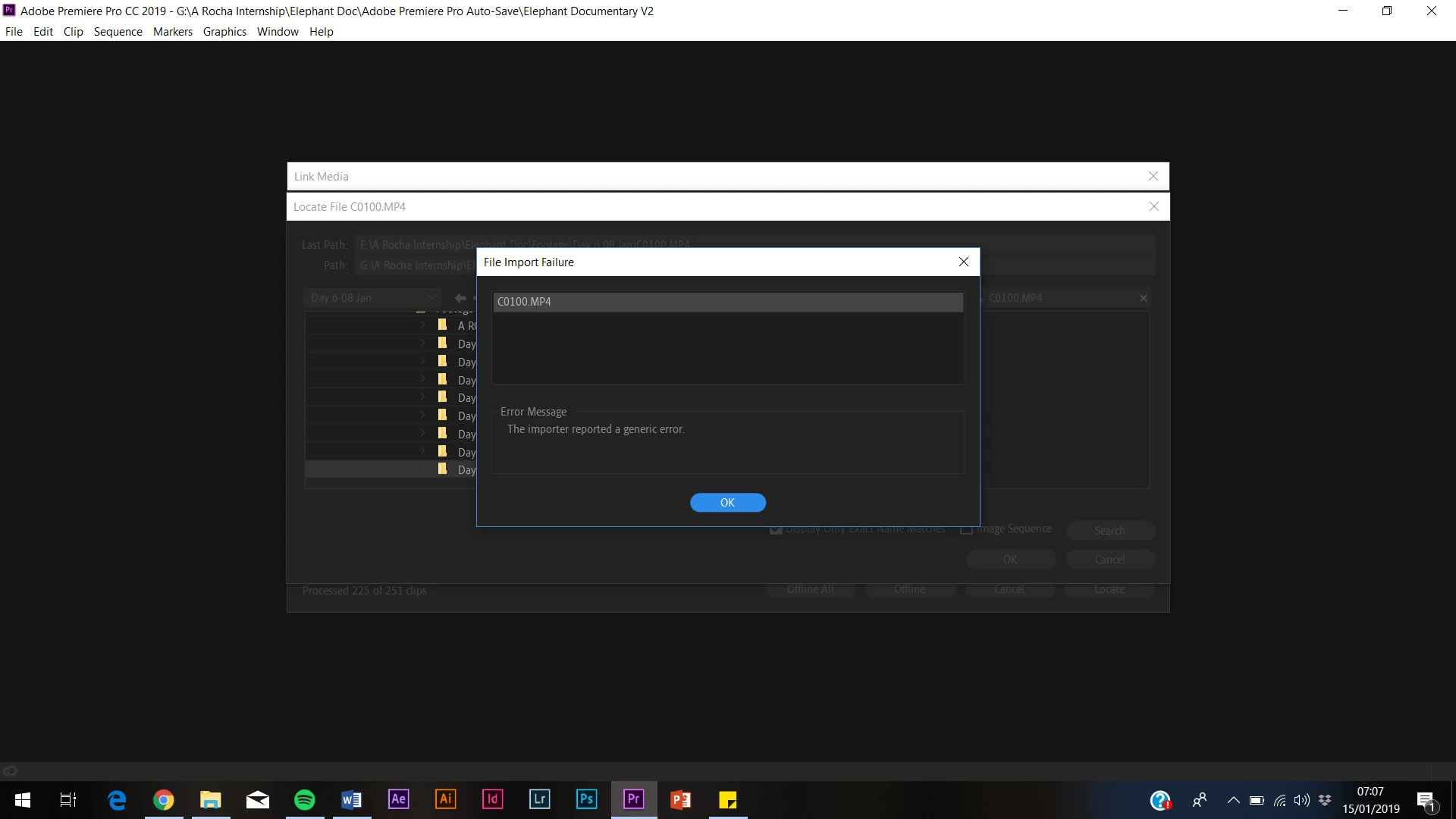Open the Sequence menu

click(x=118, y=31)
